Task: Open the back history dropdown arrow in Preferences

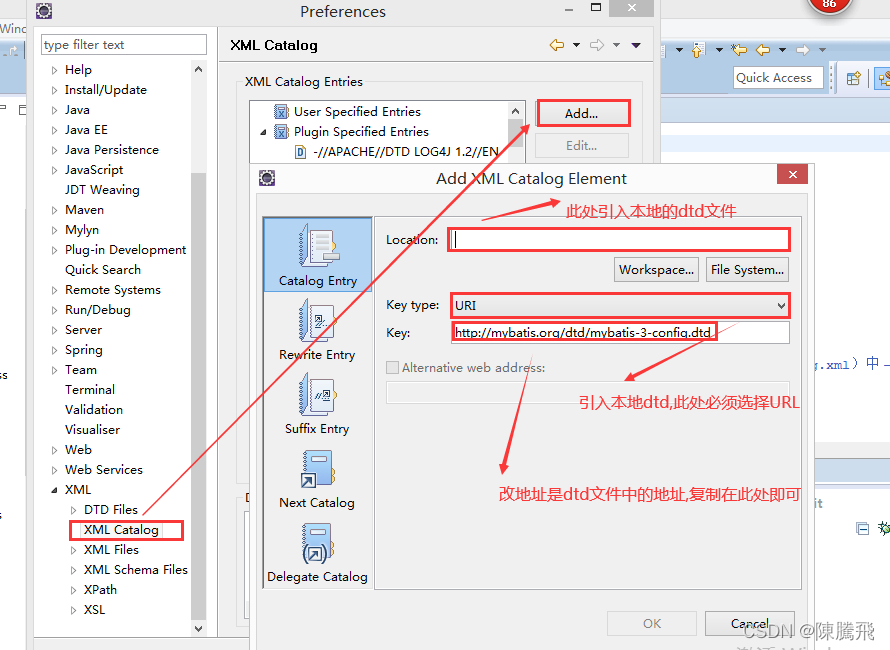Action: 576,45
